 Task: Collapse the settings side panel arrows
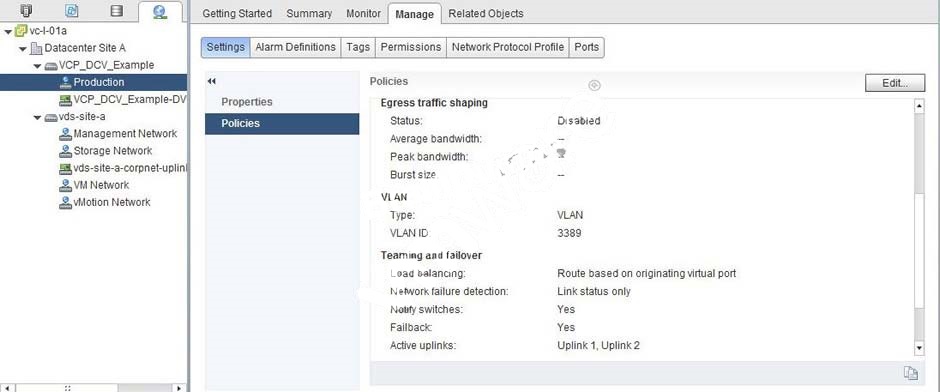(x=211, y=82)
